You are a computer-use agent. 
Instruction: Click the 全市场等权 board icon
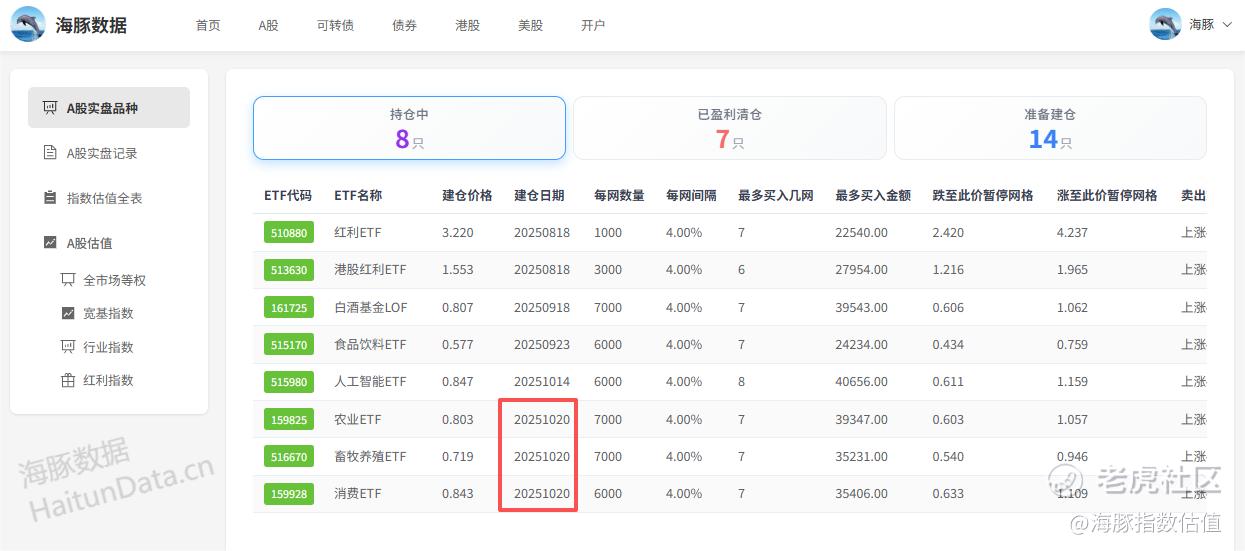click(68, 280)
